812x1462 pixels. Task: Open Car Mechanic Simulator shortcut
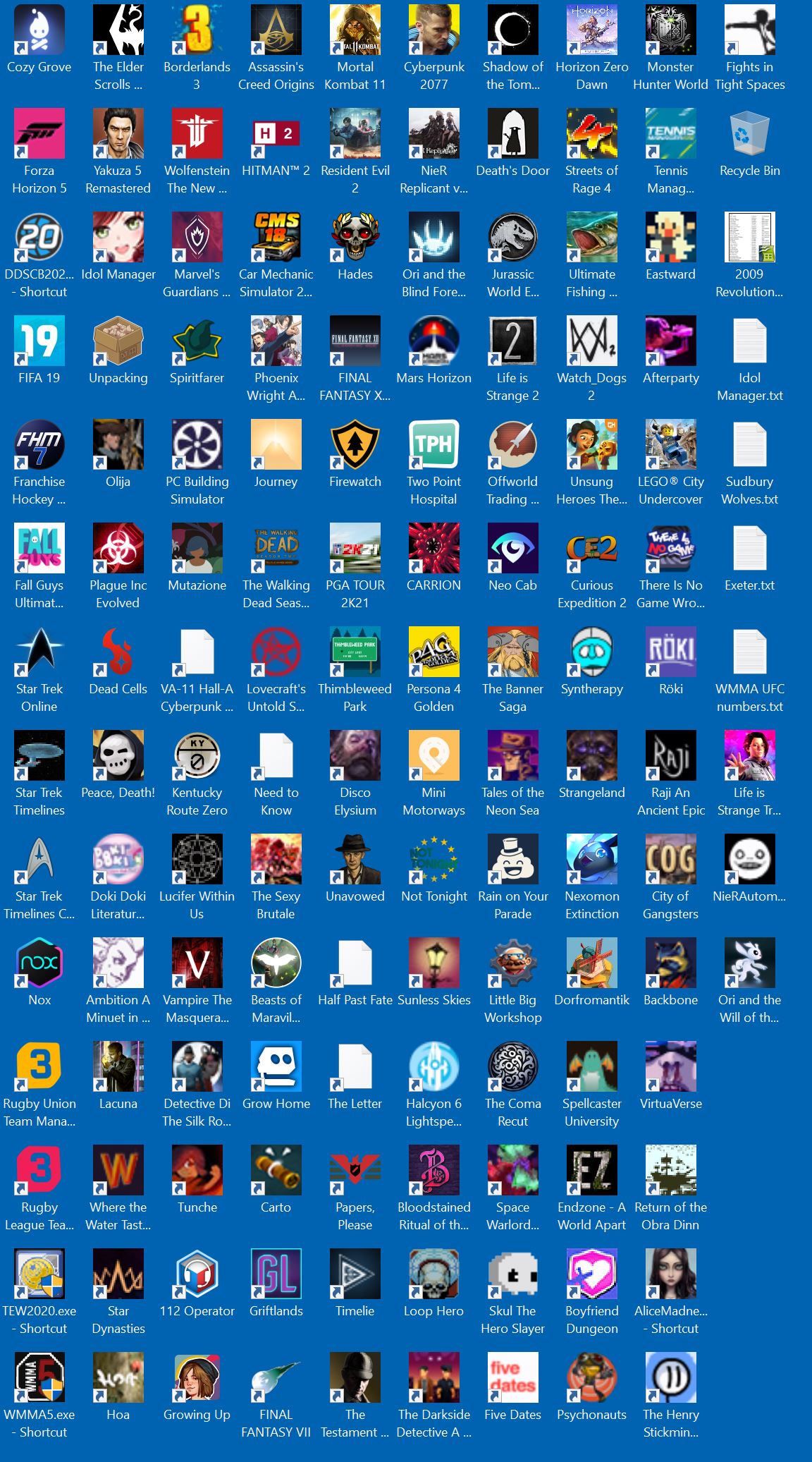click(276, 237)
